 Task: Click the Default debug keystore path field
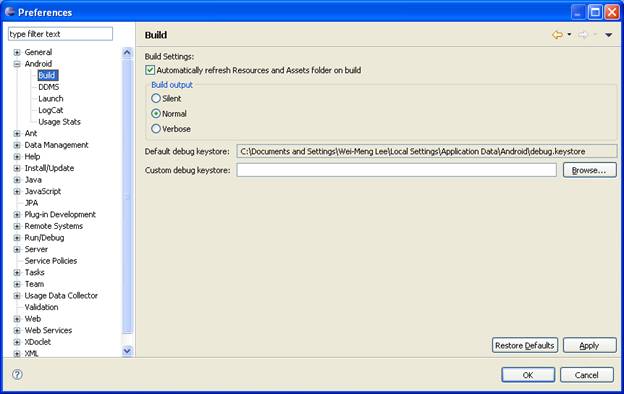pyautogui.click(x=427, y=151)
